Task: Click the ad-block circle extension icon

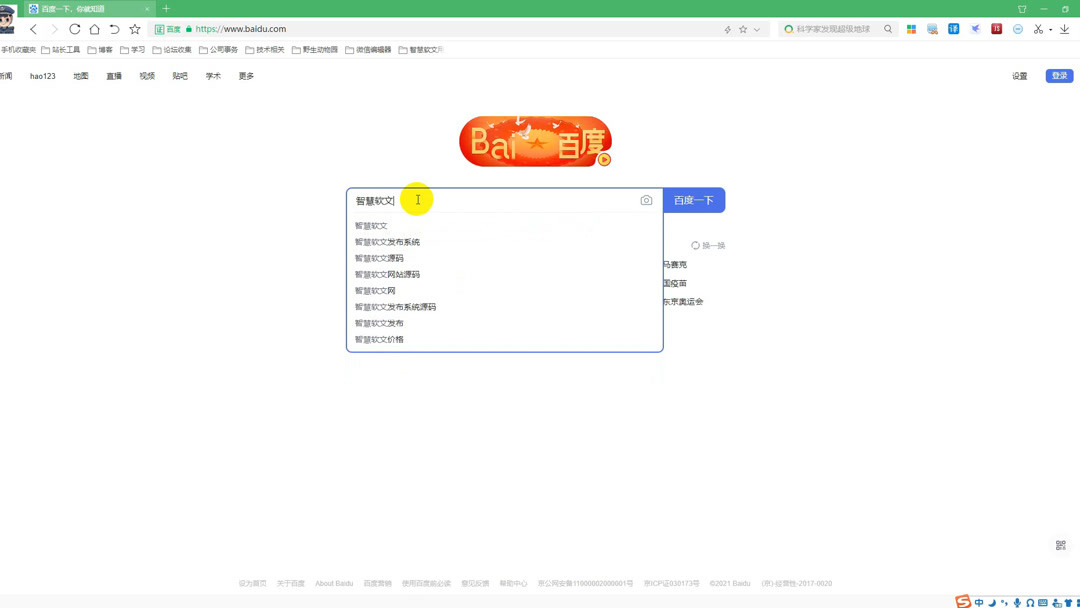Action: point(1018,29)
